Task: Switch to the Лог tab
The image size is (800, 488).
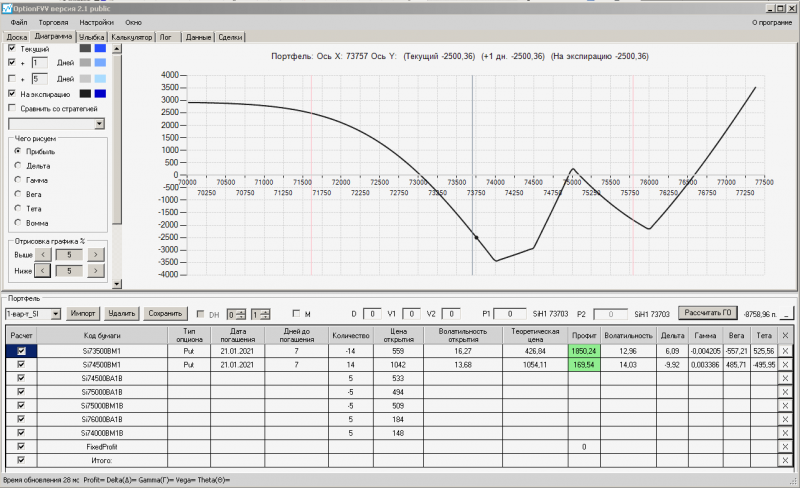Action: (x=166, y=37)
